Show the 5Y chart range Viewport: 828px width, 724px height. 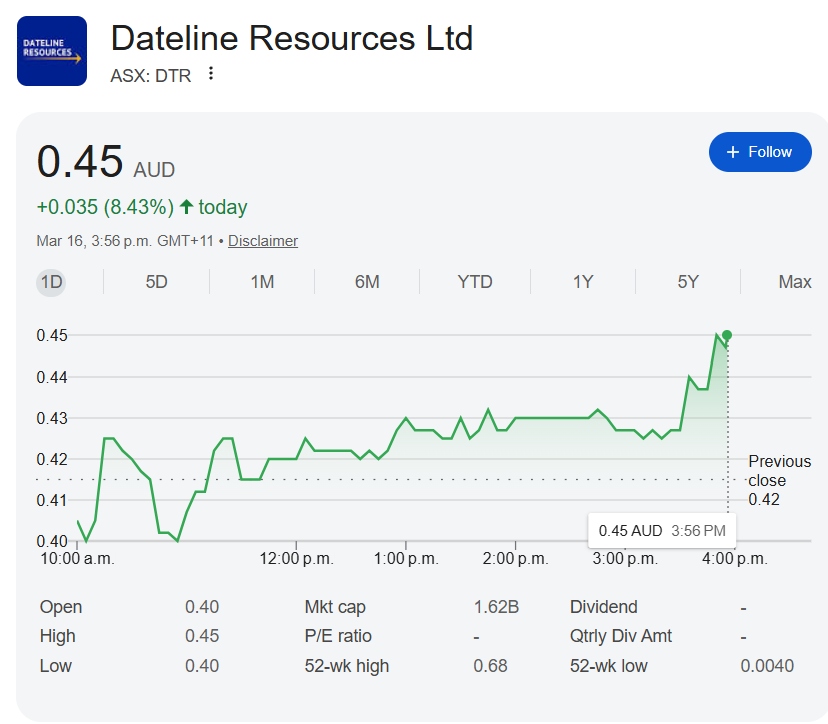tap(688, 282)
